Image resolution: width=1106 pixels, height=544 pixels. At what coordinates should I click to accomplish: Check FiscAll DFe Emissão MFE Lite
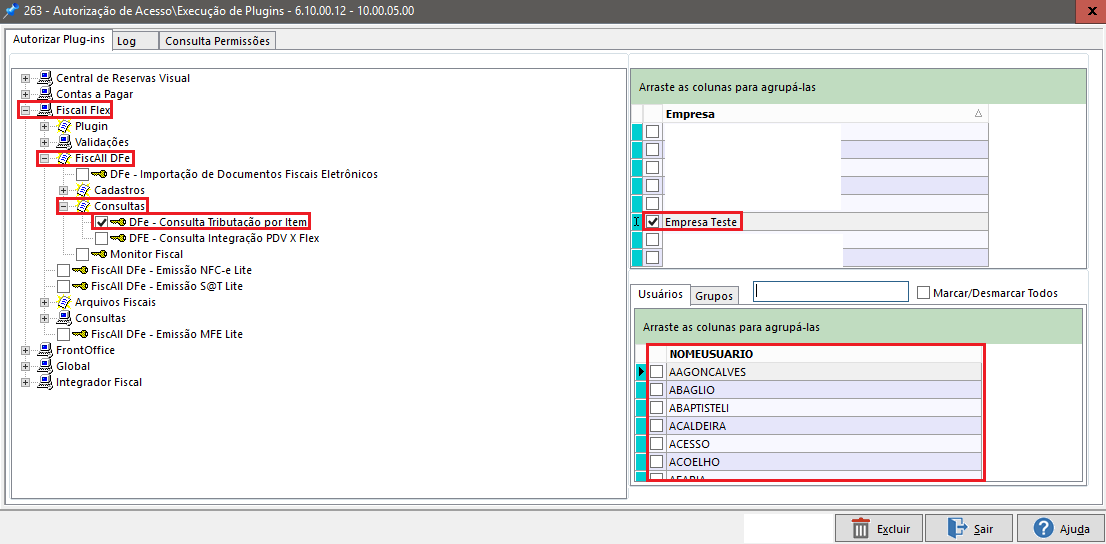click(63, 334)
